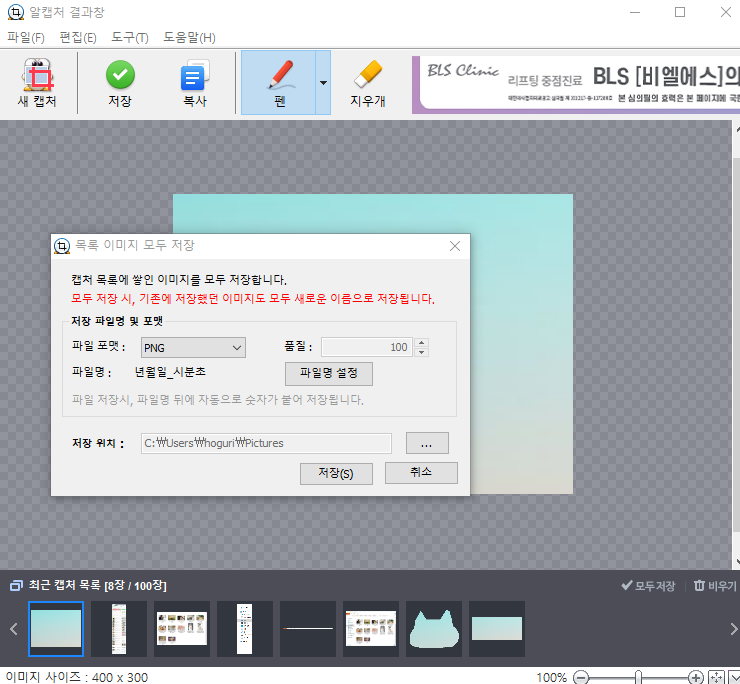Click the BLS Clinic banner ad
Viewport: 740px width, 684px height.
point(576,84)
